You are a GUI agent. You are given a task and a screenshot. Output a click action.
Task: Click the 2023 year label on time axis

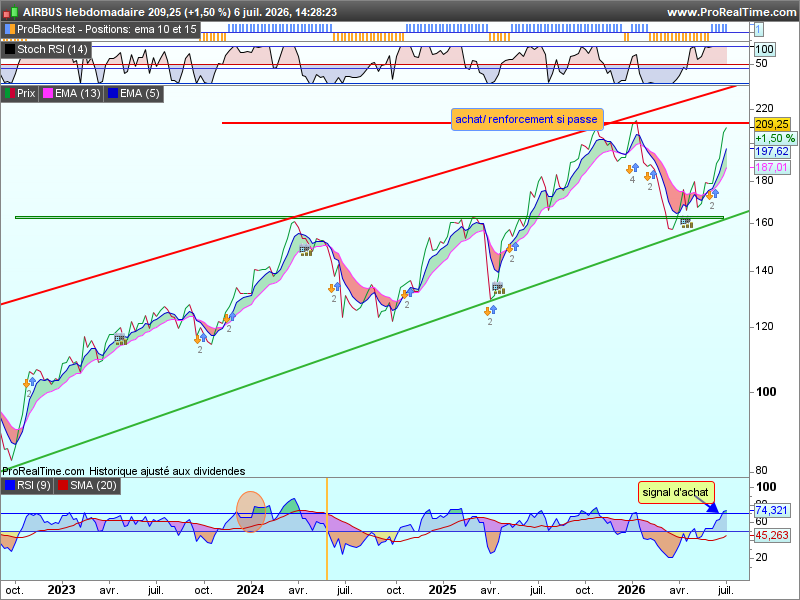pos(62,590)
